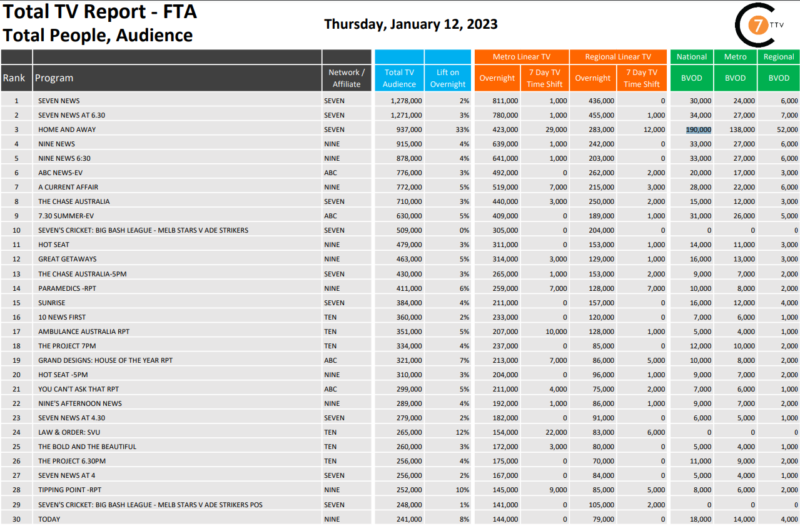Click the Regional Linear TV header
Screen dimensions: 800x526
(619, 57)
